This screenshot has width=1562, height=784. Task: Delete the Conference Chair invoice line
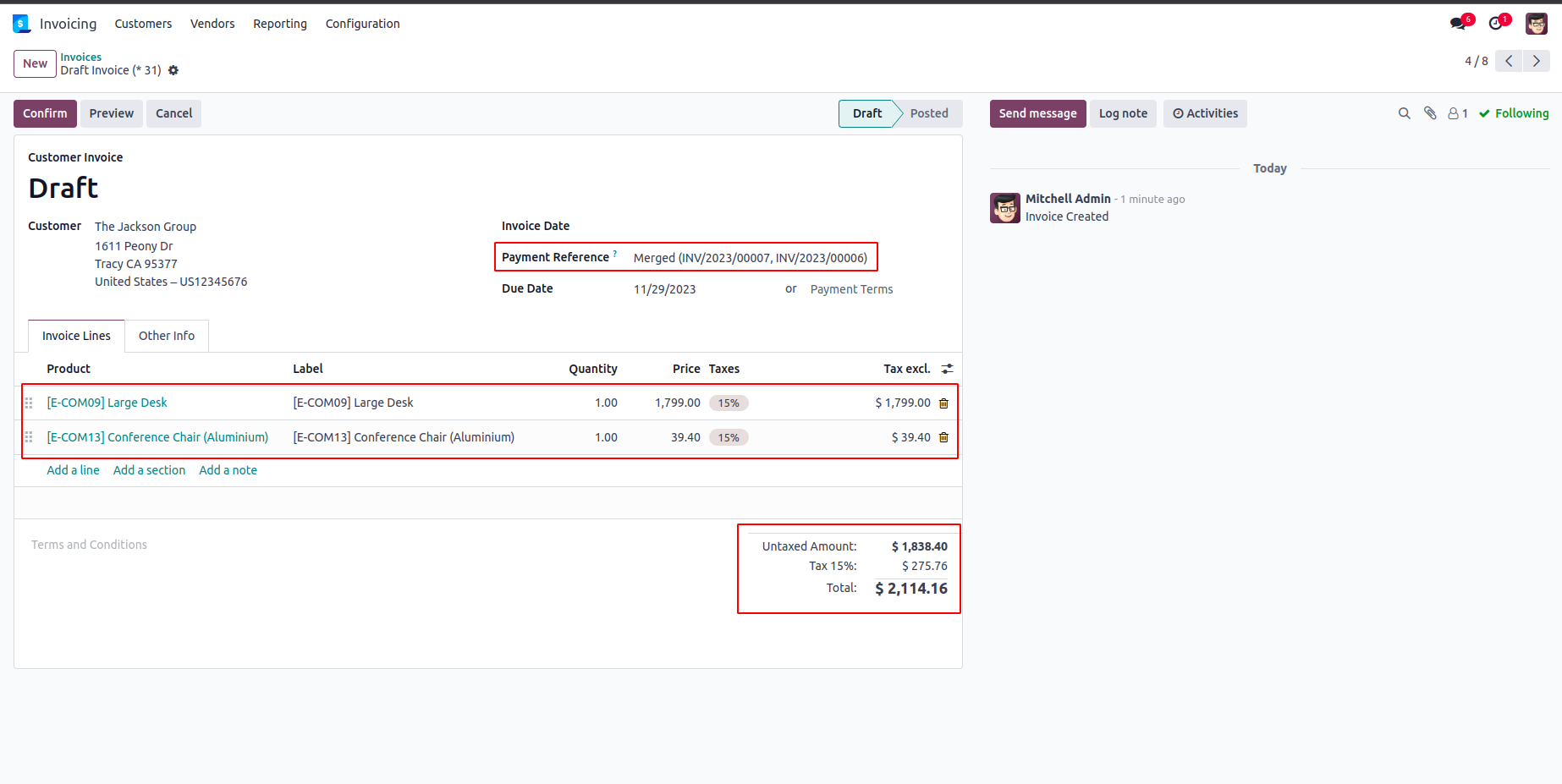click(943, 438)
